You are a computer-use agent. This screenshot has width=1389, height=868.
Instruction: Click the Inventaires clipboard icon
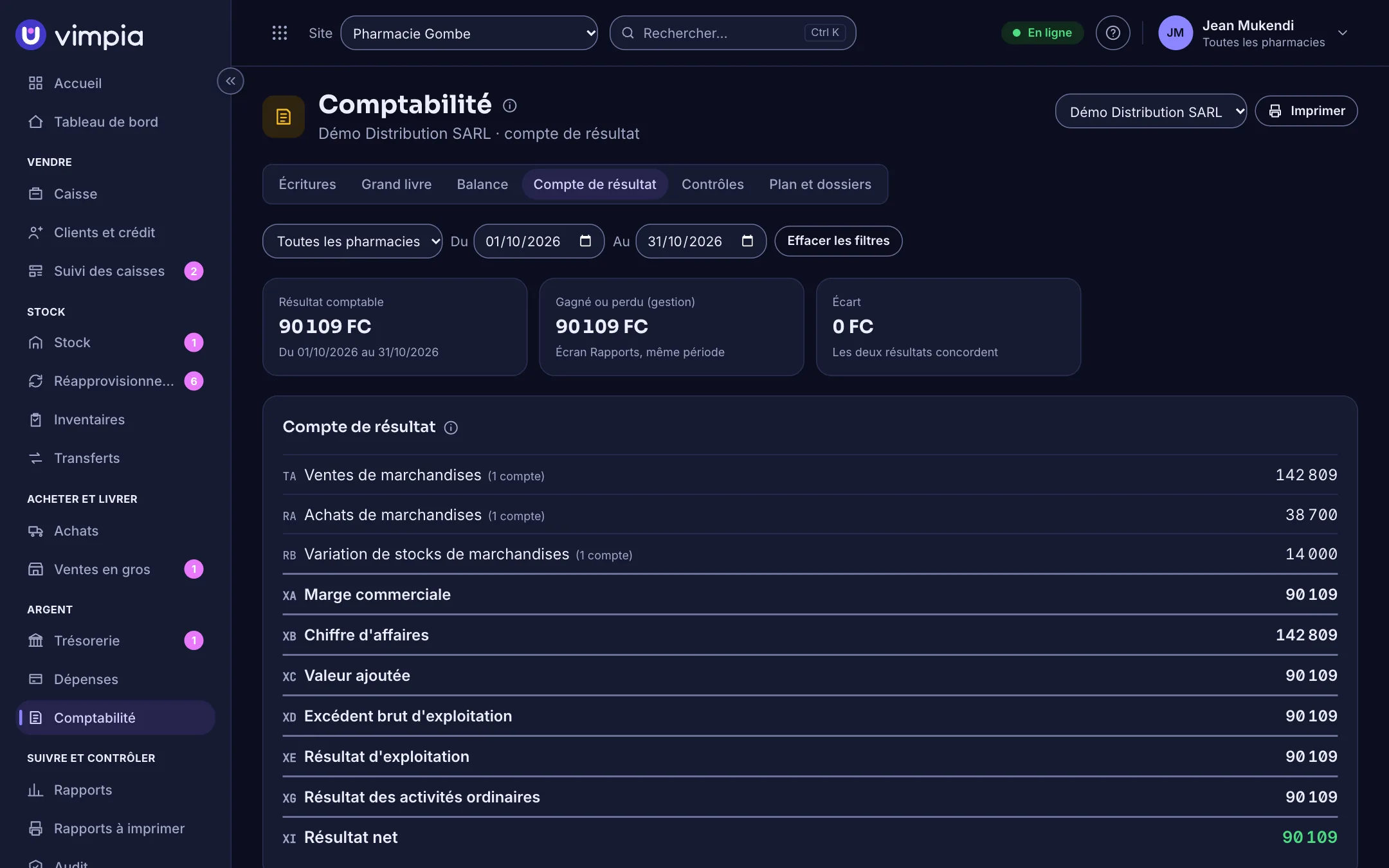coord(36,419)
